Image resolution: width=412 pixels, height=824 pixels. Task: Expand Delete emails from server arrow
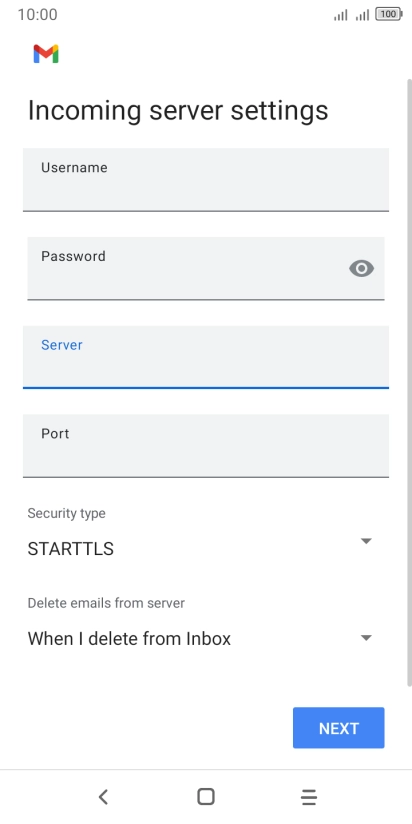click(366, 637)
